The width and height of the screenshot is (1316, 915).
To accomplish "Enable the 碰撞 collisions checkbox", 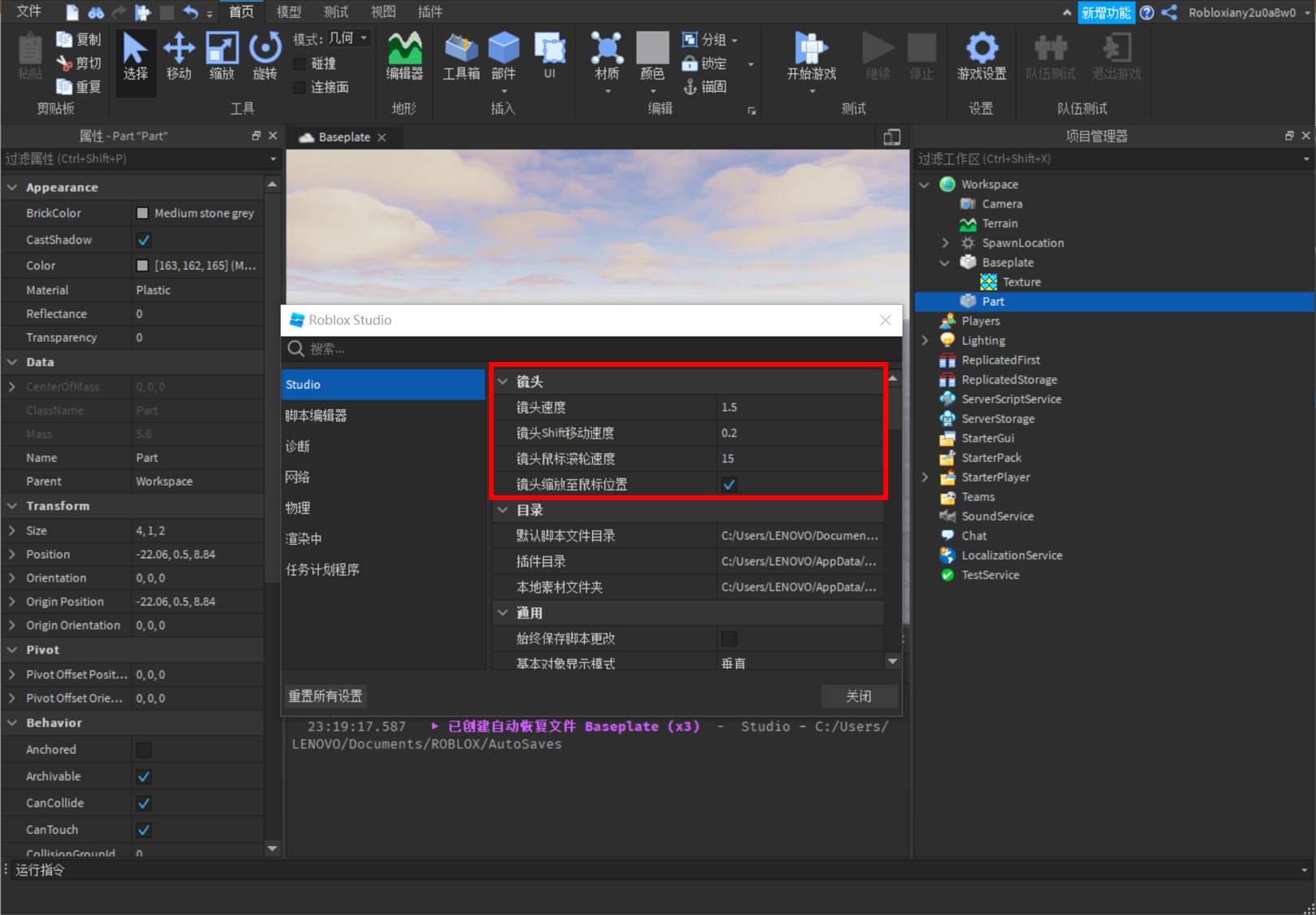I will [x=299, y=63].
